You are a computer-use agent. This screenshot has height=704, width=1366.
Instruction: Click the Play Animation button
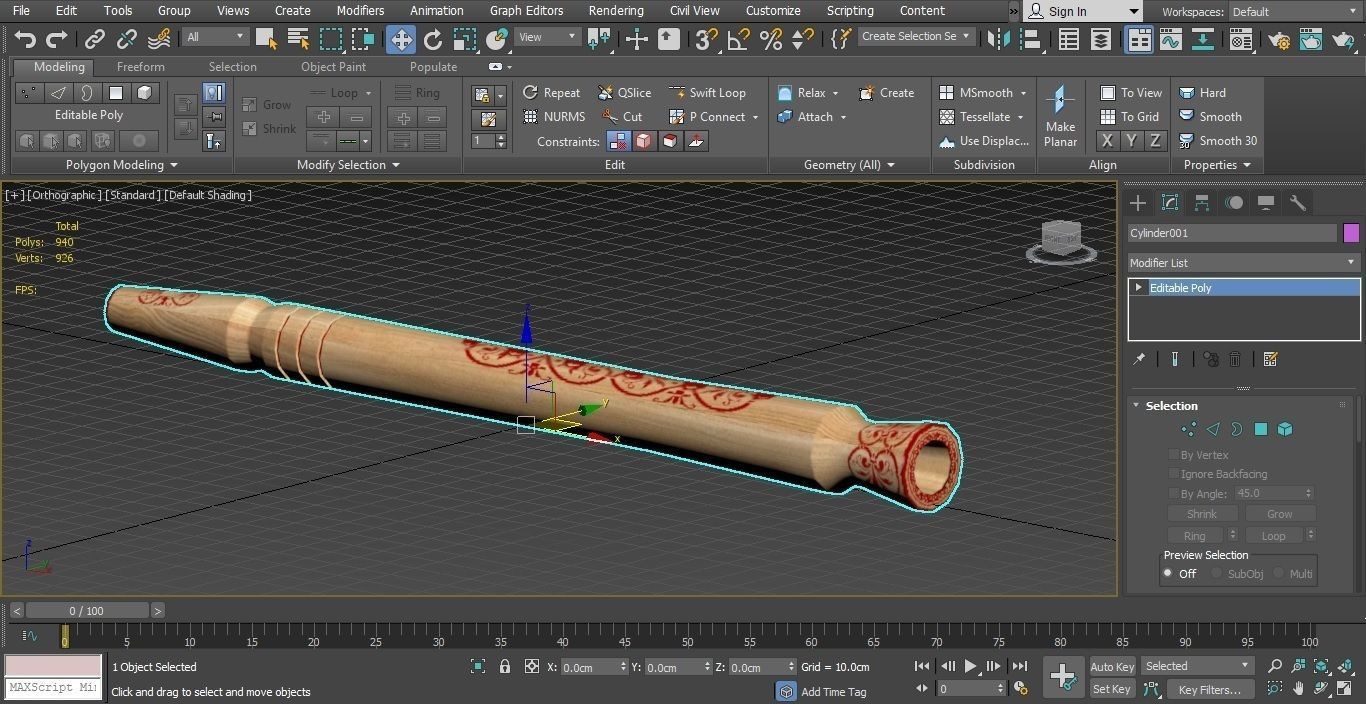(971, 666)
